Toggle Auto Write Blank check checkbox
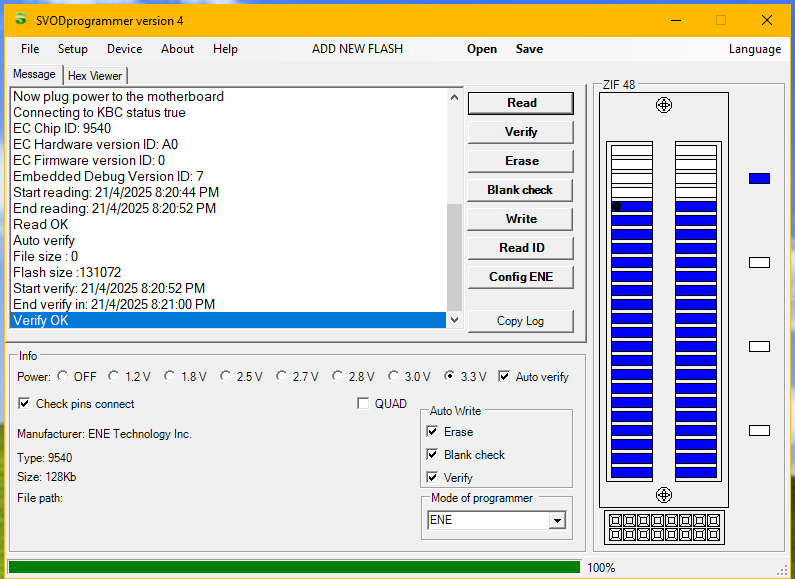The height and width of the screenshot is (579, 795). coord(432,454)
